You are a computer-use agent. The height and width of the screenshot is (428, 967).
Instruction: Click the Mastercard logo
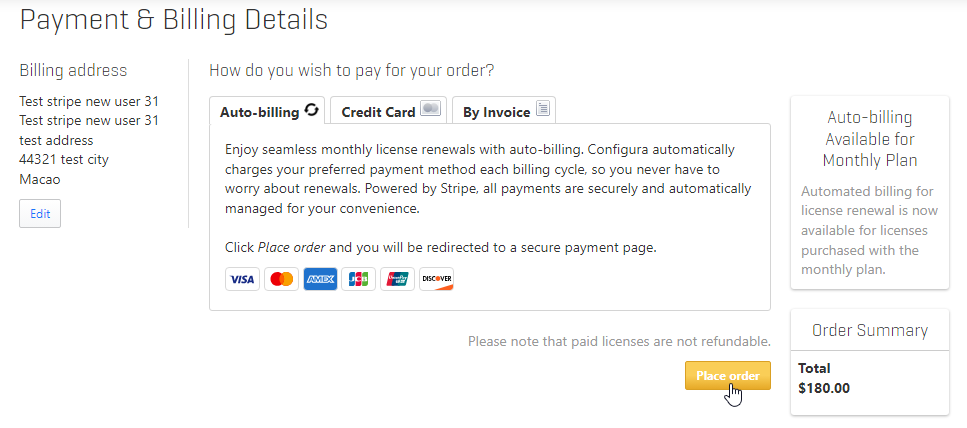(x=282, y=279)
